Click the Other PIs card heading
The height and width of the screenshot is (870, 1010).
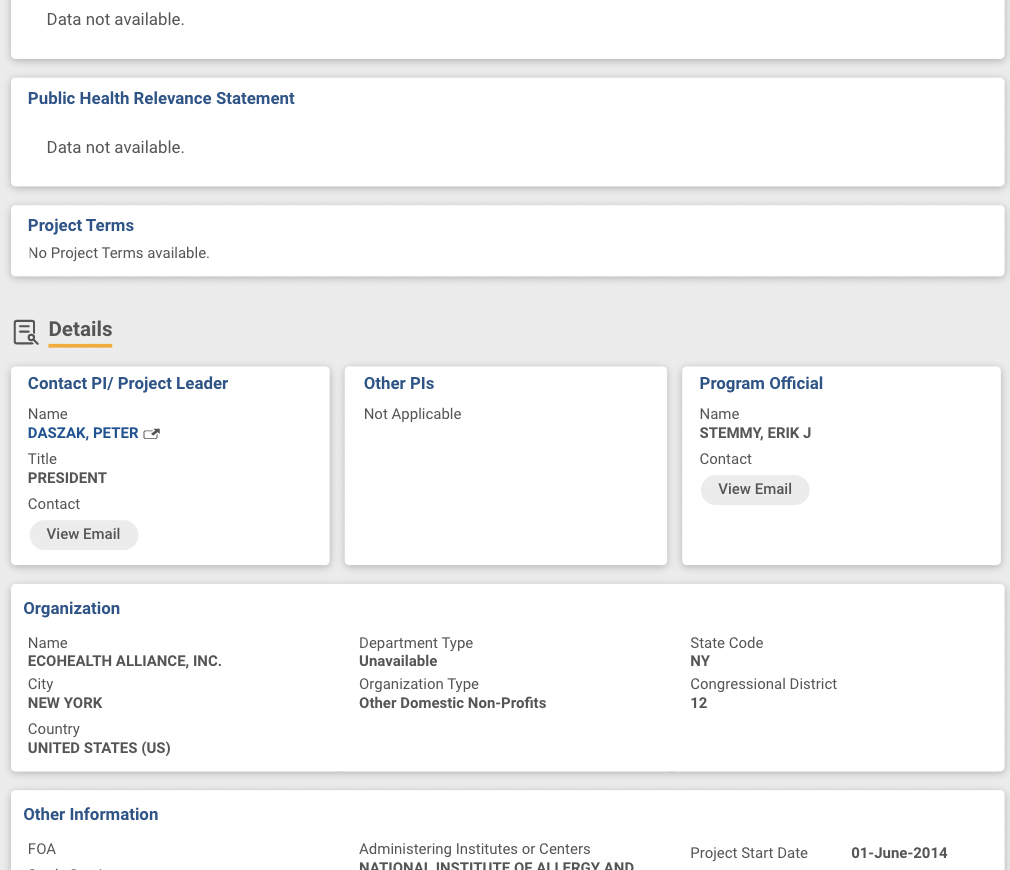click(399, 383)
